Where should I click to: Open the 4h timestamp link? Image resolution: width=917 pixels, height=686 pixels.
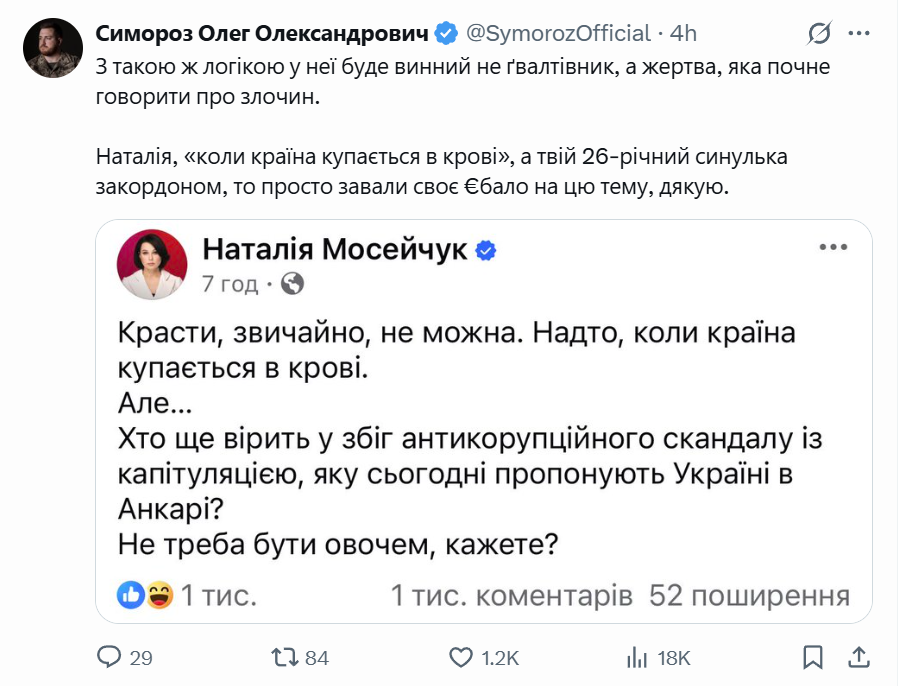coord(684,33)
